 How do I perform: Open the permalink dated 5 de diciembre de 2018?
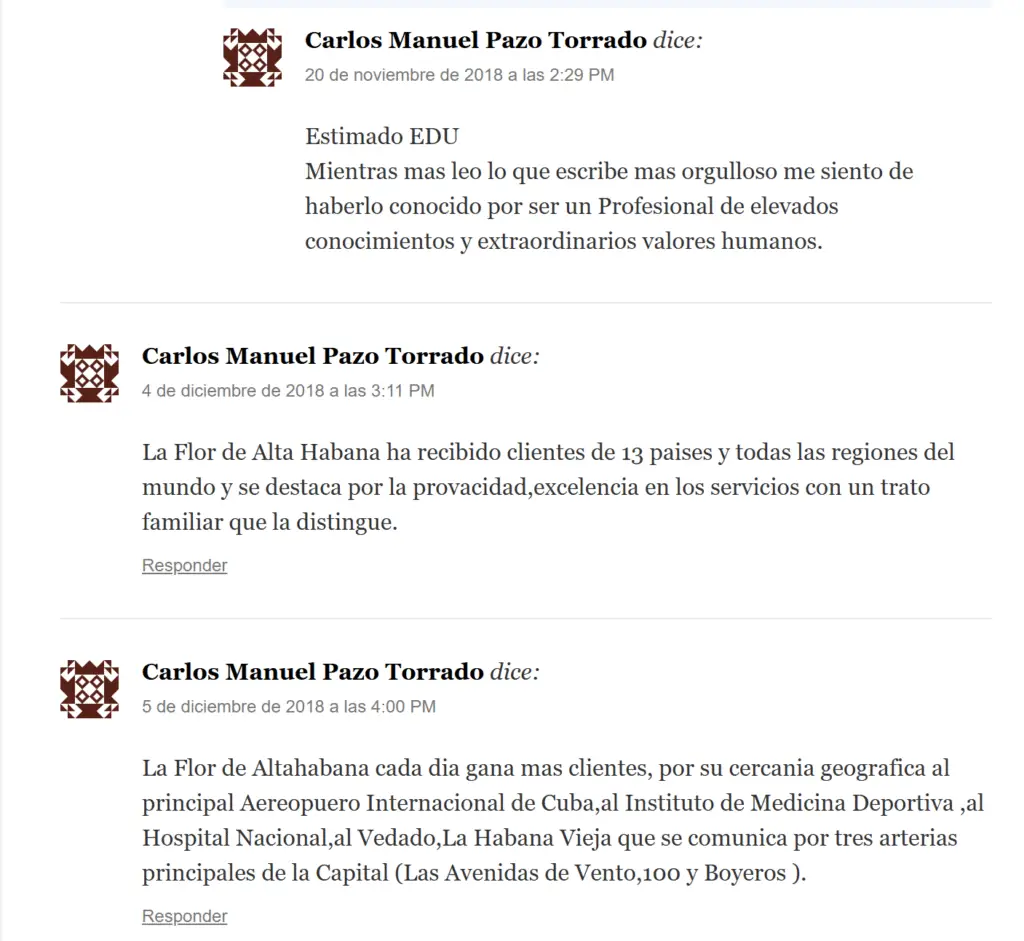(x=289, y=707)
